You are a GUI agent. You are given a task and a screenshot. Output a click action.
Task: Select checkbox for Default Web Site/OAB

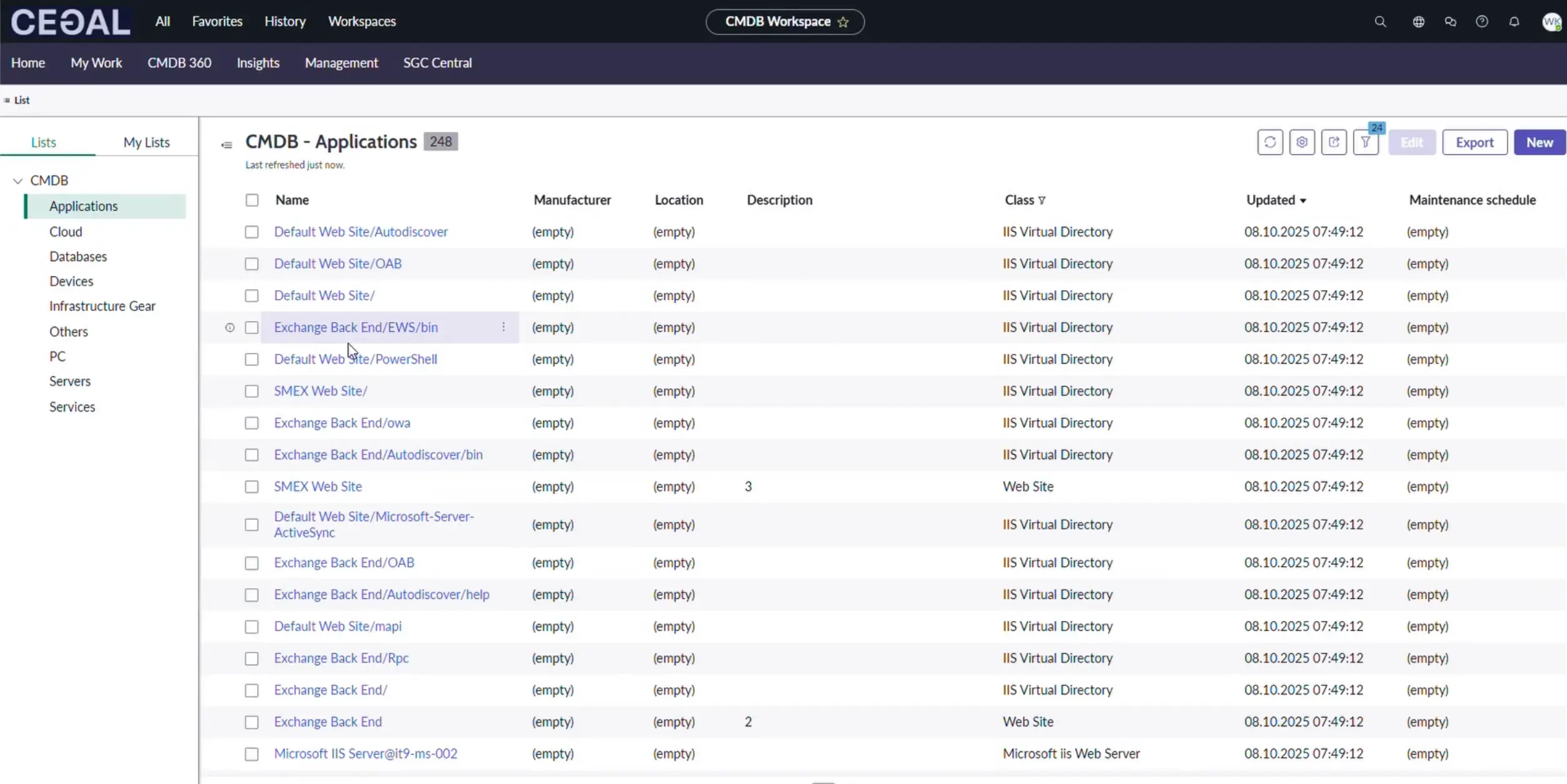(x=251, y=264)
